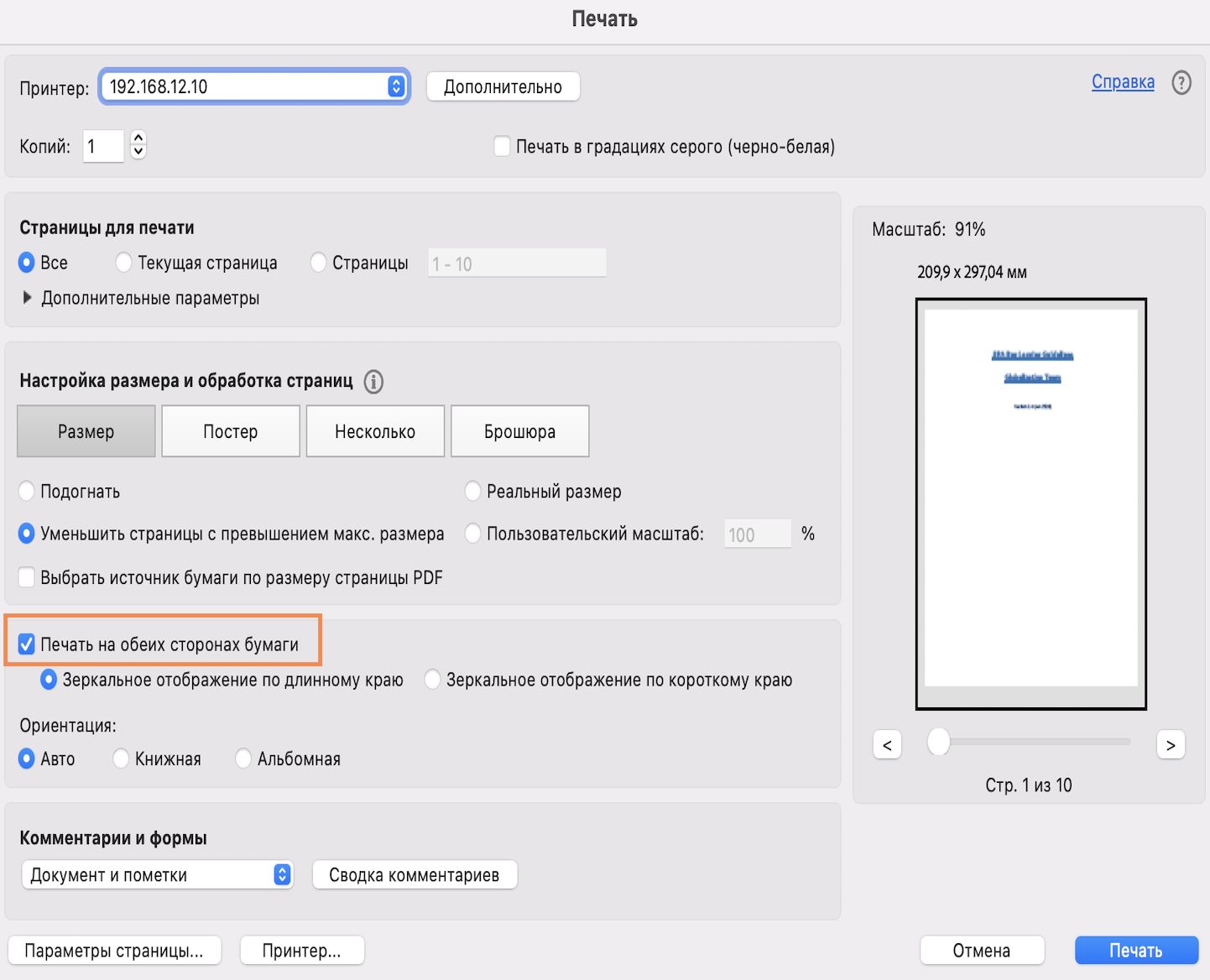The image size is (1210, 980).
Task: Toggle Печать на обеих сторонах бумаги
Action: [x=27, y=644]
